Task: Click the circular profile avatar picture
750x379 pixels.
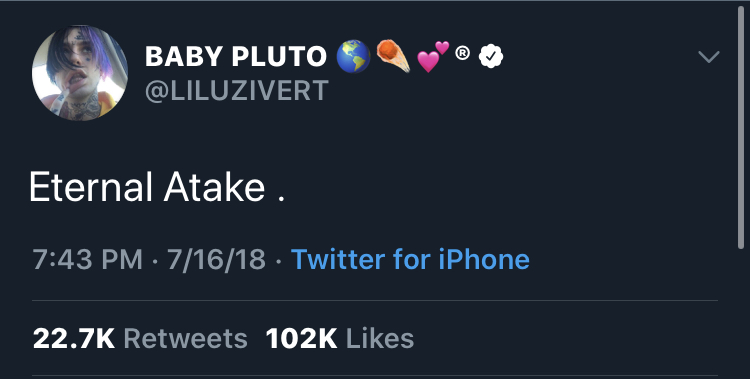Action: (x=80, y=73)
